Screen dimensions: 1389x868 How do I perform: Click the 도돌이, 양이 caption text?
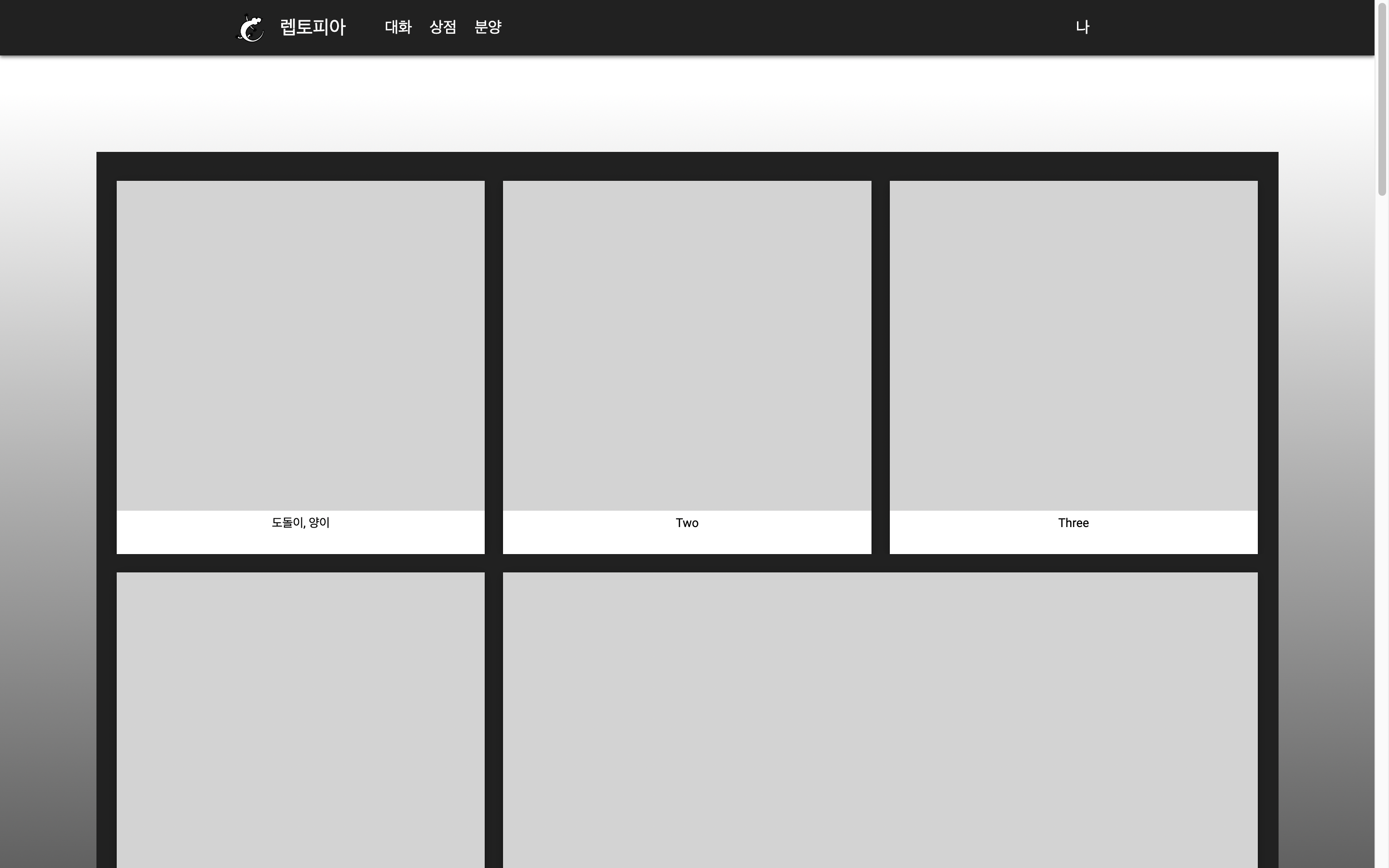point(300,522)
